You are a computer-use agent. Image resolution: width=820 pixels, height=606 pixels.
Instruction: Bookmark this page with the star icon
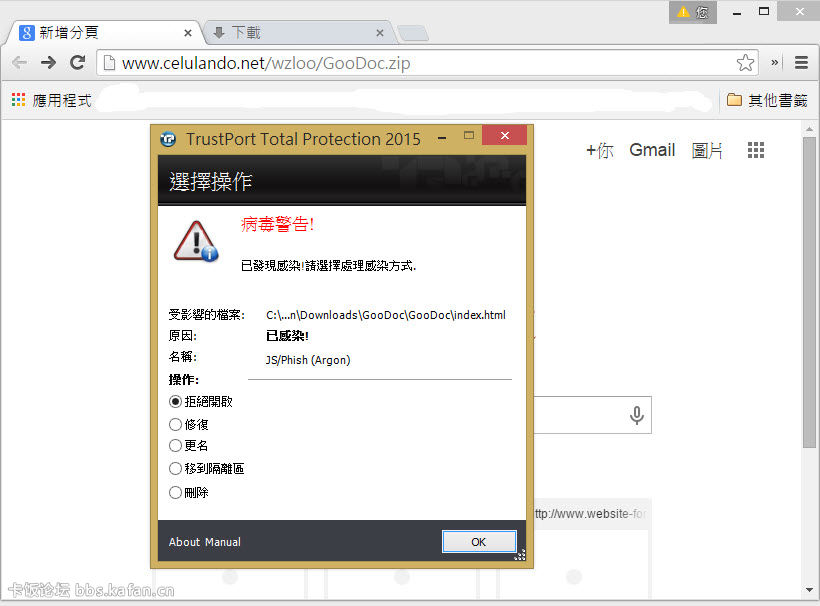(745, 63)
